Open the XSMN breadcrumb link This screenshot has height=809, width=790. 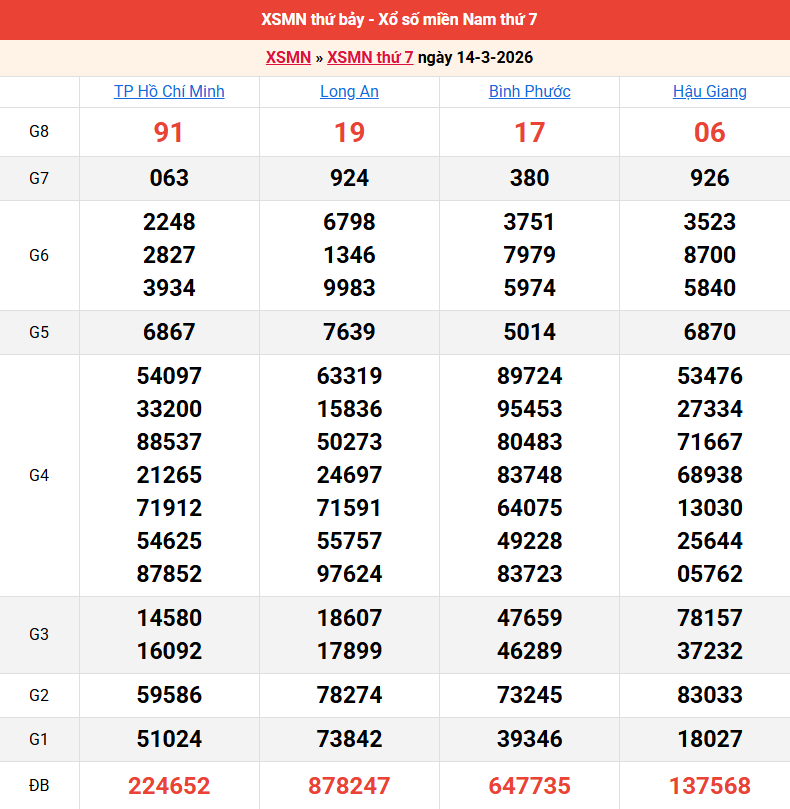[288, 58]
